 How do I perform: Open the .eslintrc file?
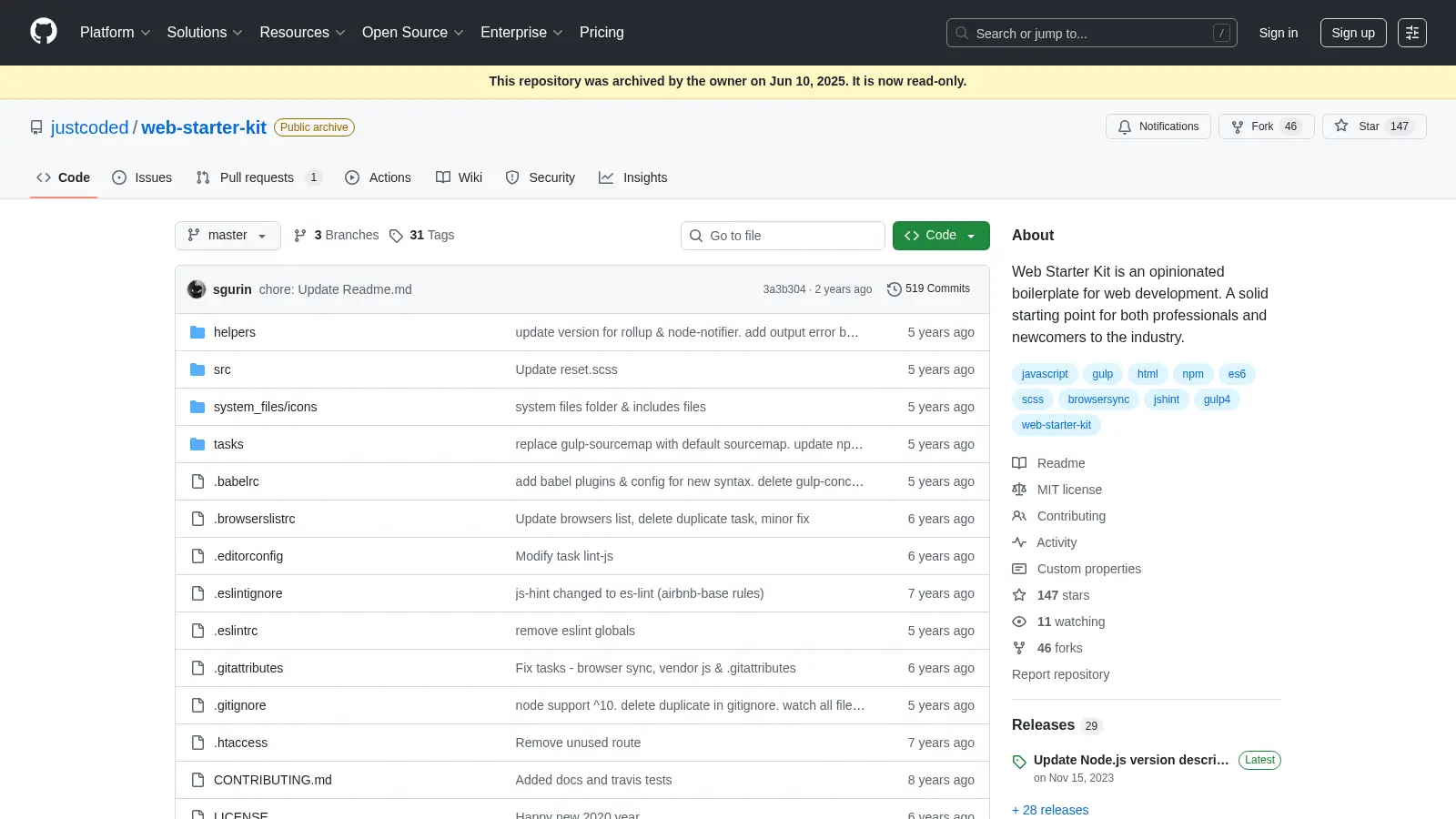click(x=236, y=631)
